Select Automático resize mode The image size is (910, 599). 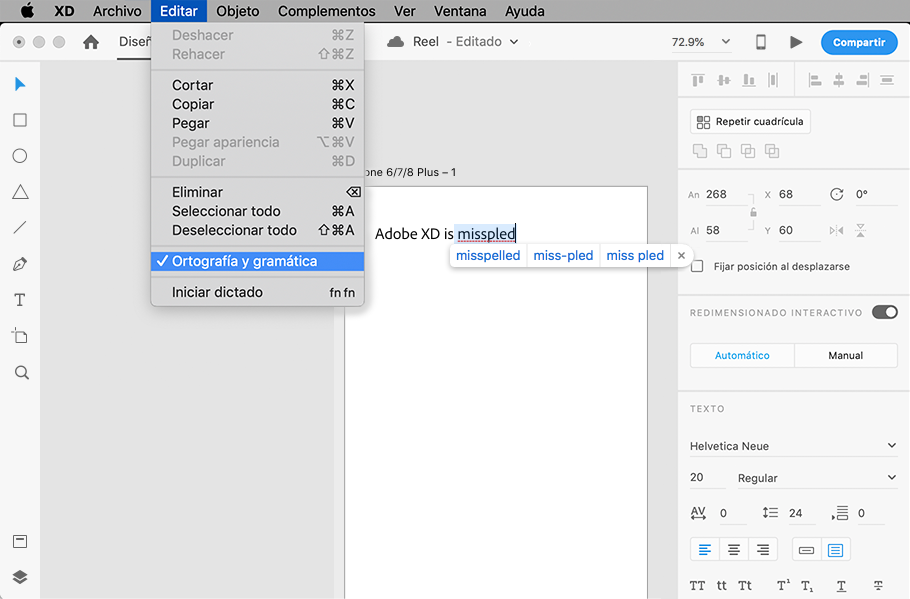click(742, 355)
